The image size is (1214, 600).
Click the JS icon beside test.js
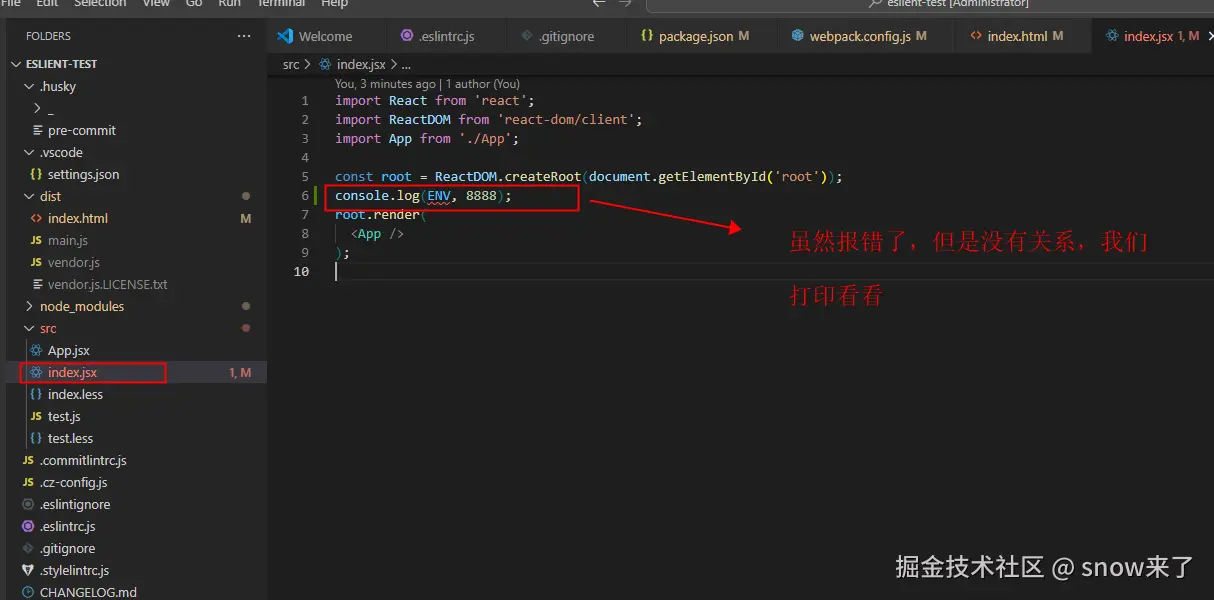[x=36, y=416]
